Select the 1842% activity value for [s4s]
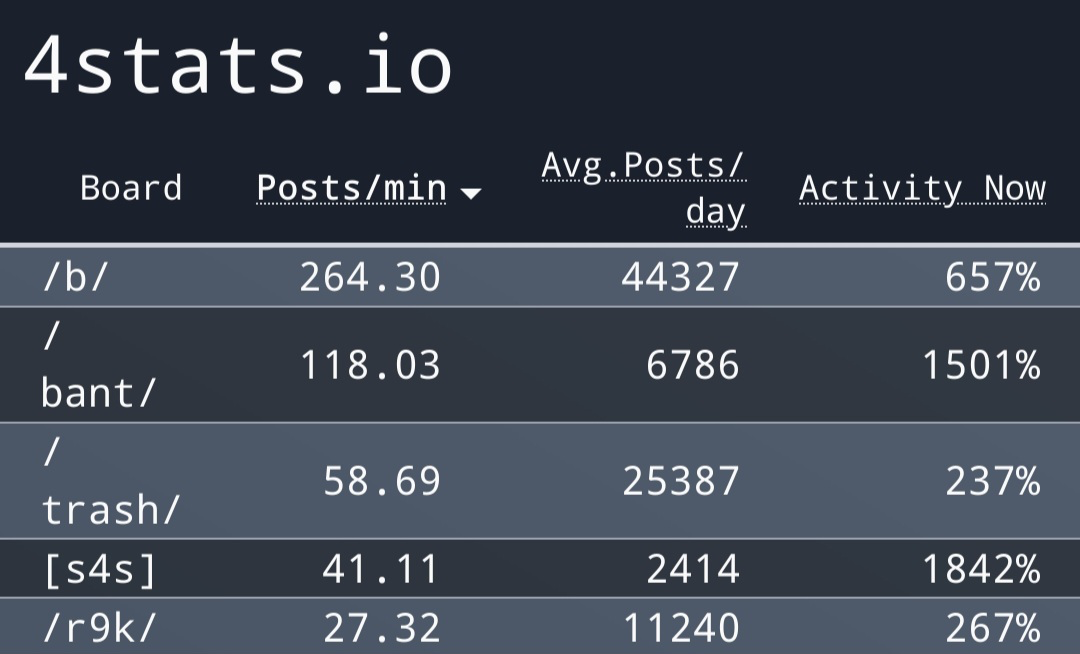 (x=982, y=569)
